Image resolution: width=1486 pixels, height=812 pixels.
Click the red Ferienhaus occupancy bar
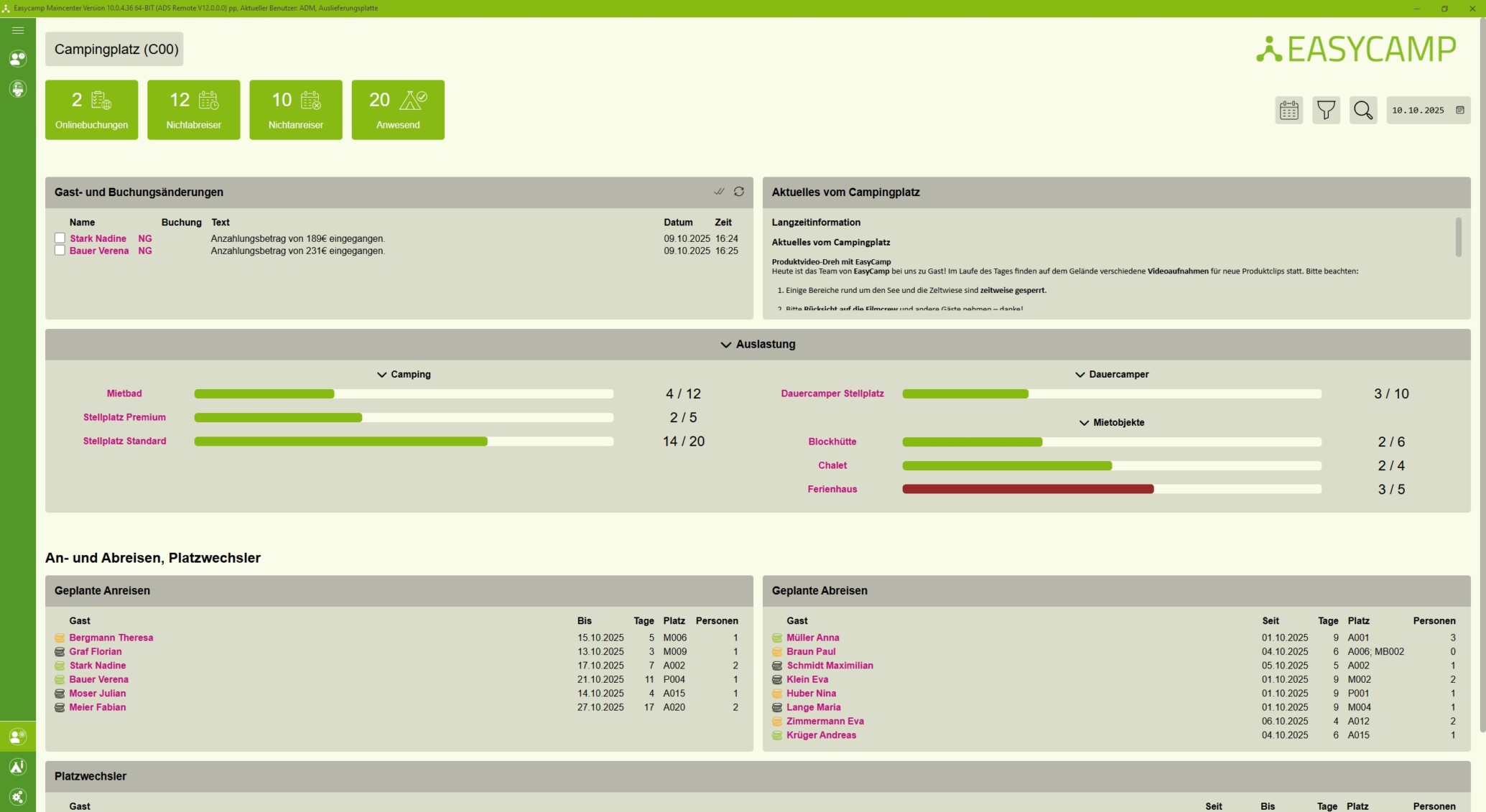tap(1027, 489)
